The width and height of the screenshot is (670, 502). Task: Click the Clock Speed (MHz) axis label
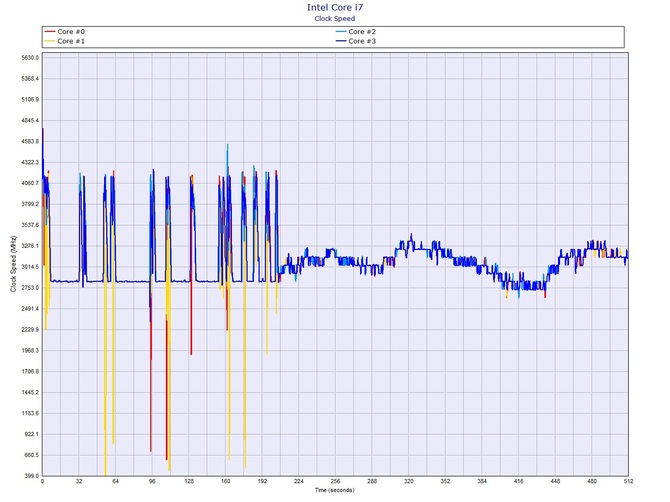(13, 264)
